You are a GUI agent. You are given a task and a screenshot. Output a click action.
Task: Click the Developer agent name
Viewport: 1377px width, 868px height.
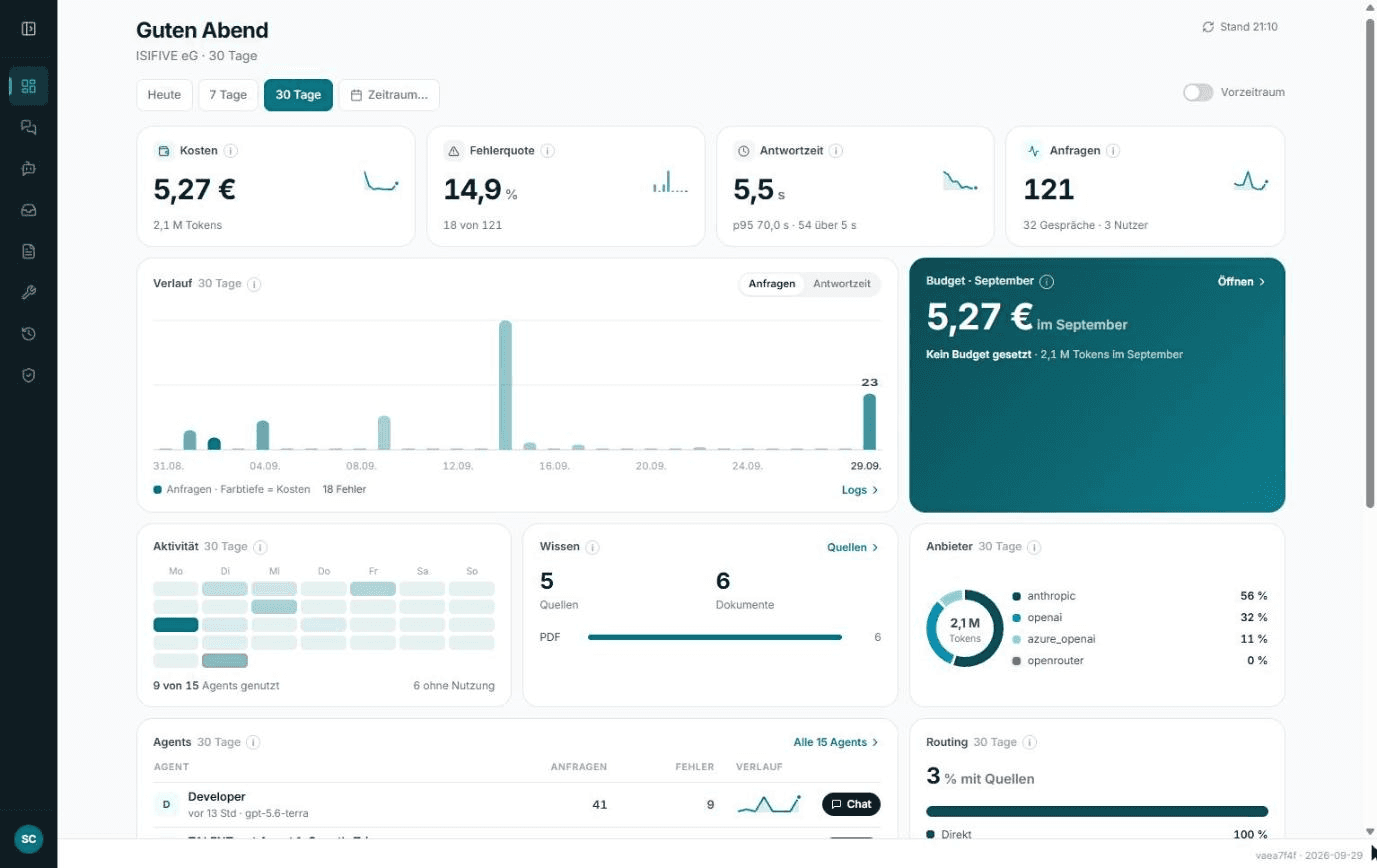click(217, 797)
